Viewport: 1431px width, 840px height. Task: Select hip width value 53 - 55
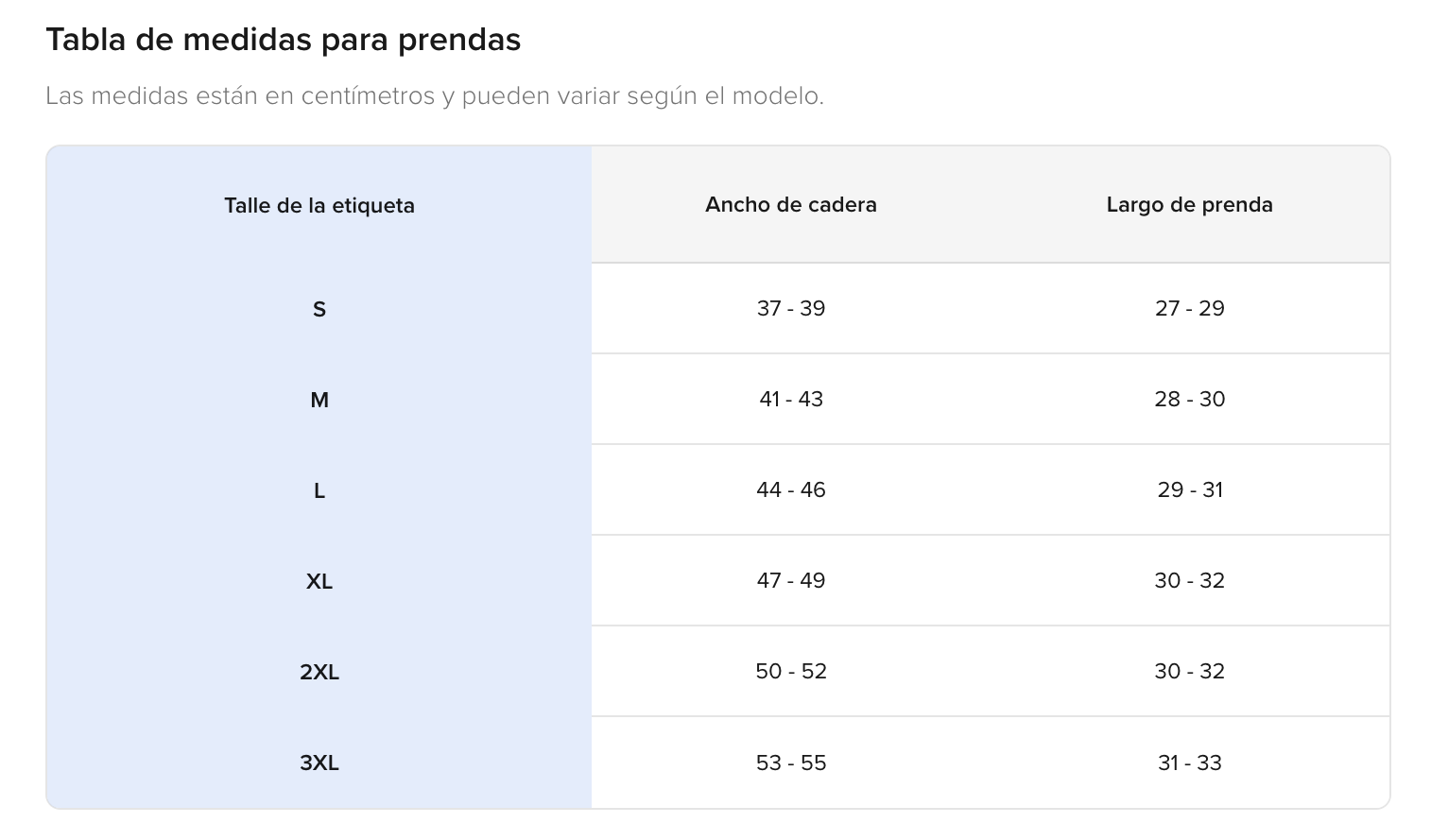[x=791, y=763]
